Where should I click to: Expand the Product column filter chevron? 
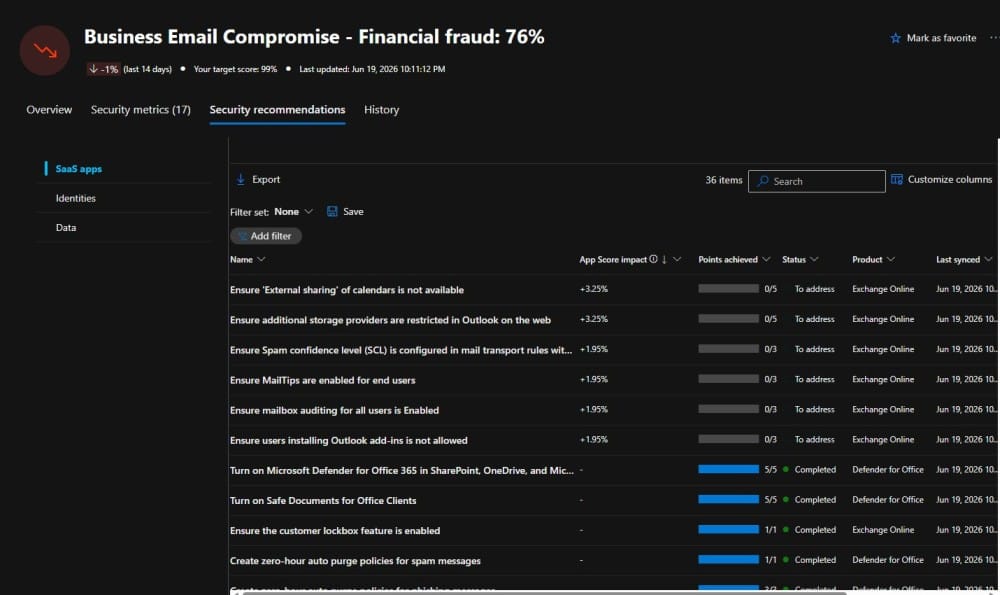(891, 259)
